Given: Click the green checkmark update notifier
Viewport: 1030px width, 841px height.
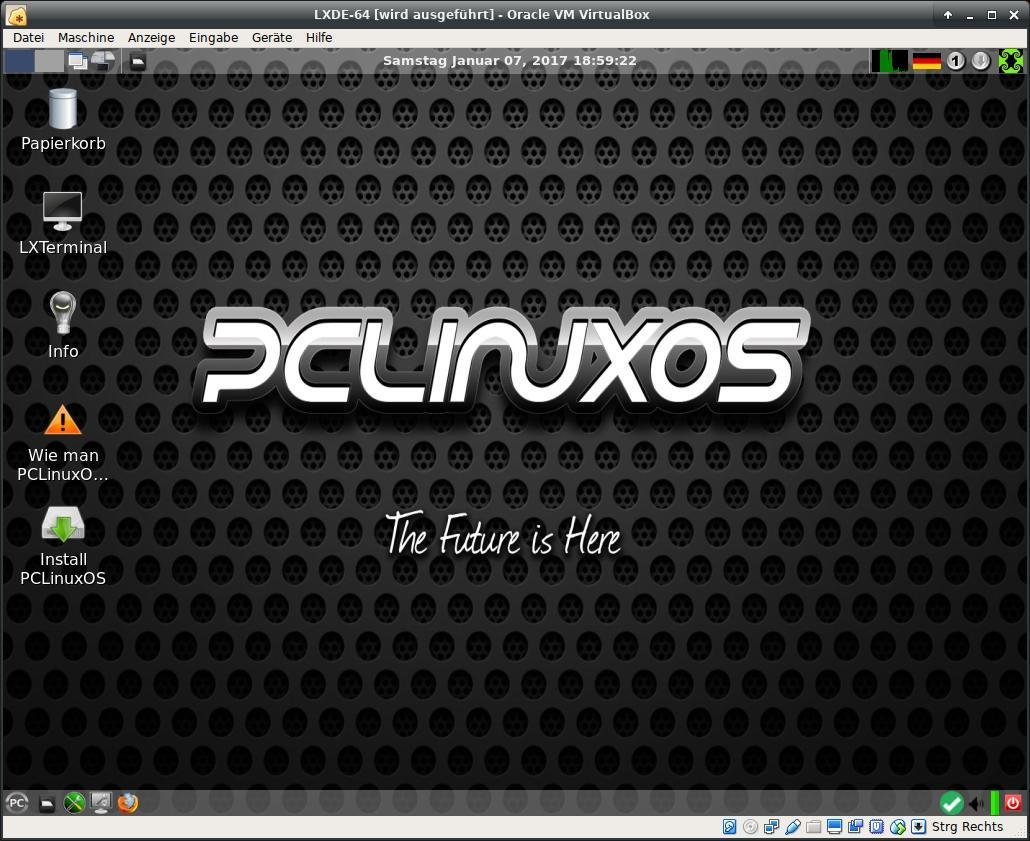Looking at the screenshot, I should [x=951, y=803].
